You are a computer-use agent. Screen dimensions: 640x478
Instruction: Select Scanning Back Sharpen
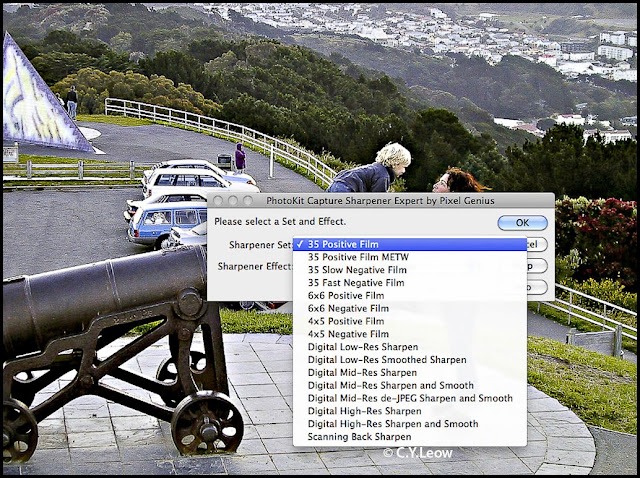pyautogui.click(x=410, y=437)
